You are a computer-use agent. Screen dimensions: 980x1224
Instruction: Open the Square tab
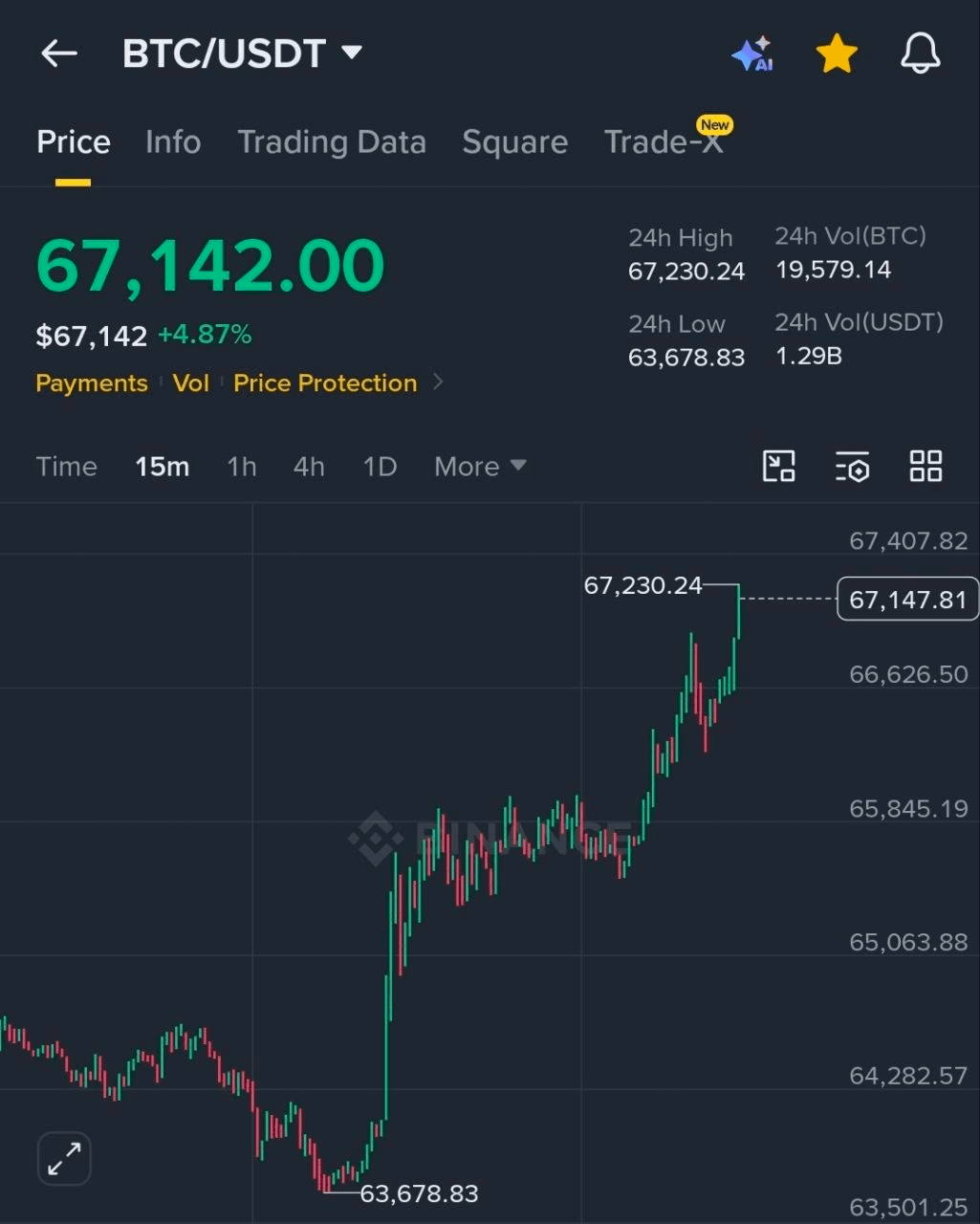[515, 142]
